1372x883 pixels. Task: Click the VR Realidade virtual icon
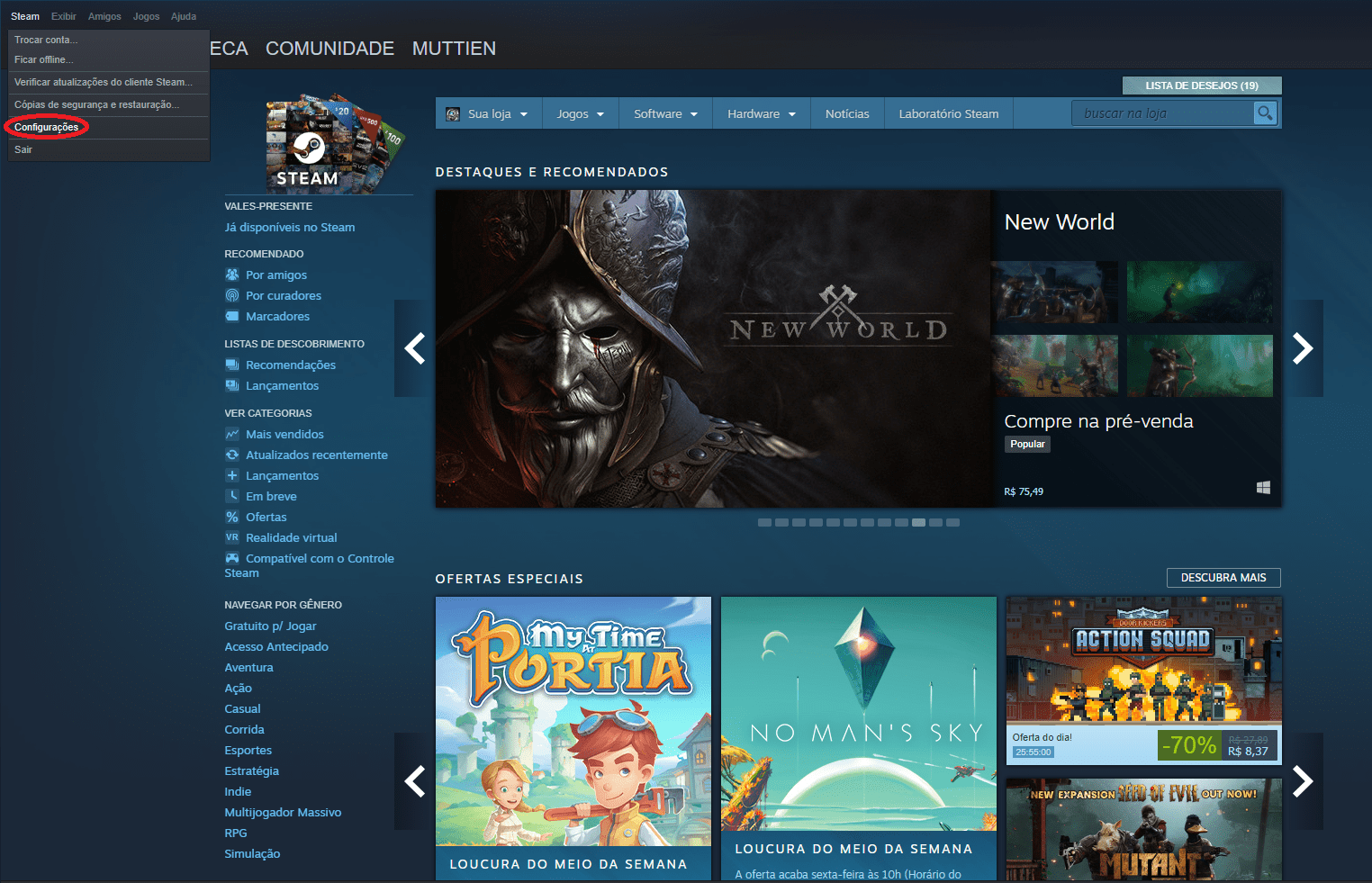[x=232, y=537]
